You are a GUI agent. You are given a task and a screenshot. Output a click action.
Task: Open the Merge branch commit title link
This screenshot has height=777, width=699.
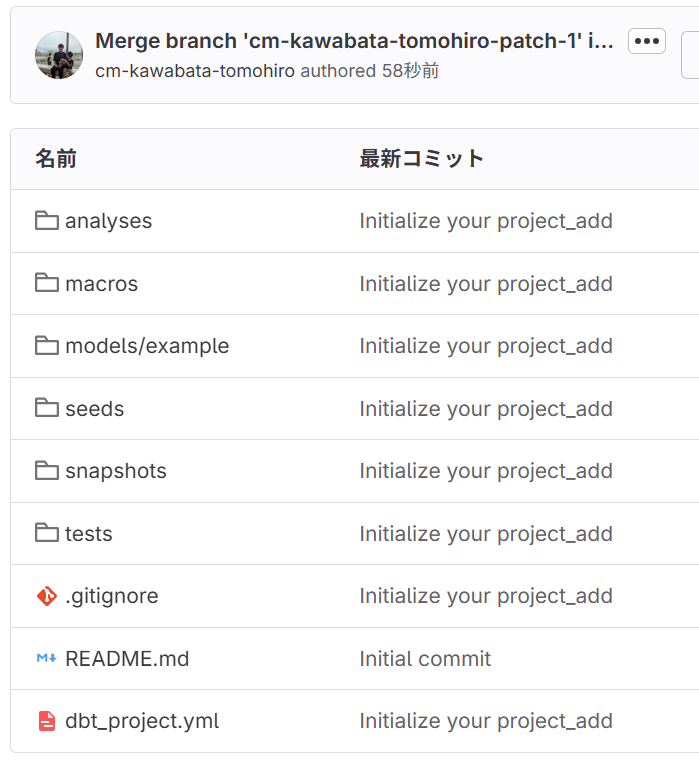[354, 41]
